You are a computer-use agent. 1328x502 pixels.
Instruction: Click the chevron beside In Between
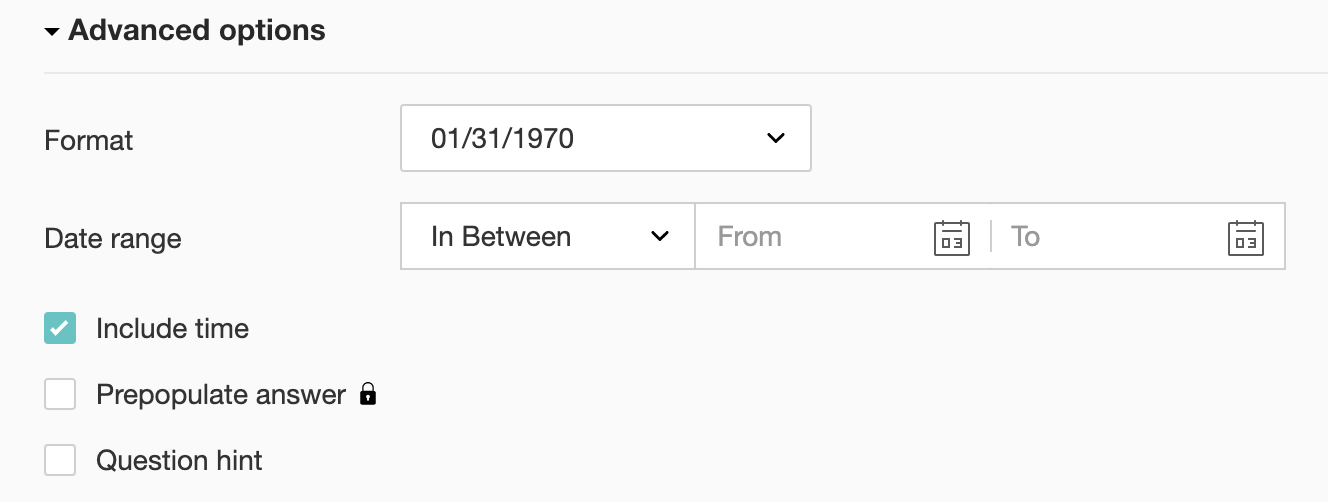tap(659, 237)
